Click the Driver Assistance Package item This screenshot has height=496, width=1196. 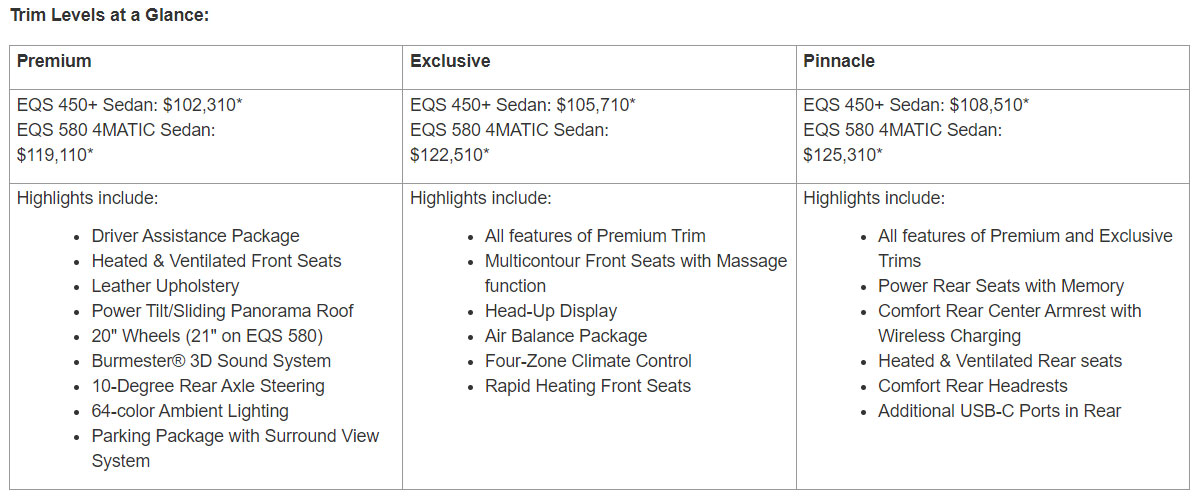pyautogui.click(x=195, y=236)
